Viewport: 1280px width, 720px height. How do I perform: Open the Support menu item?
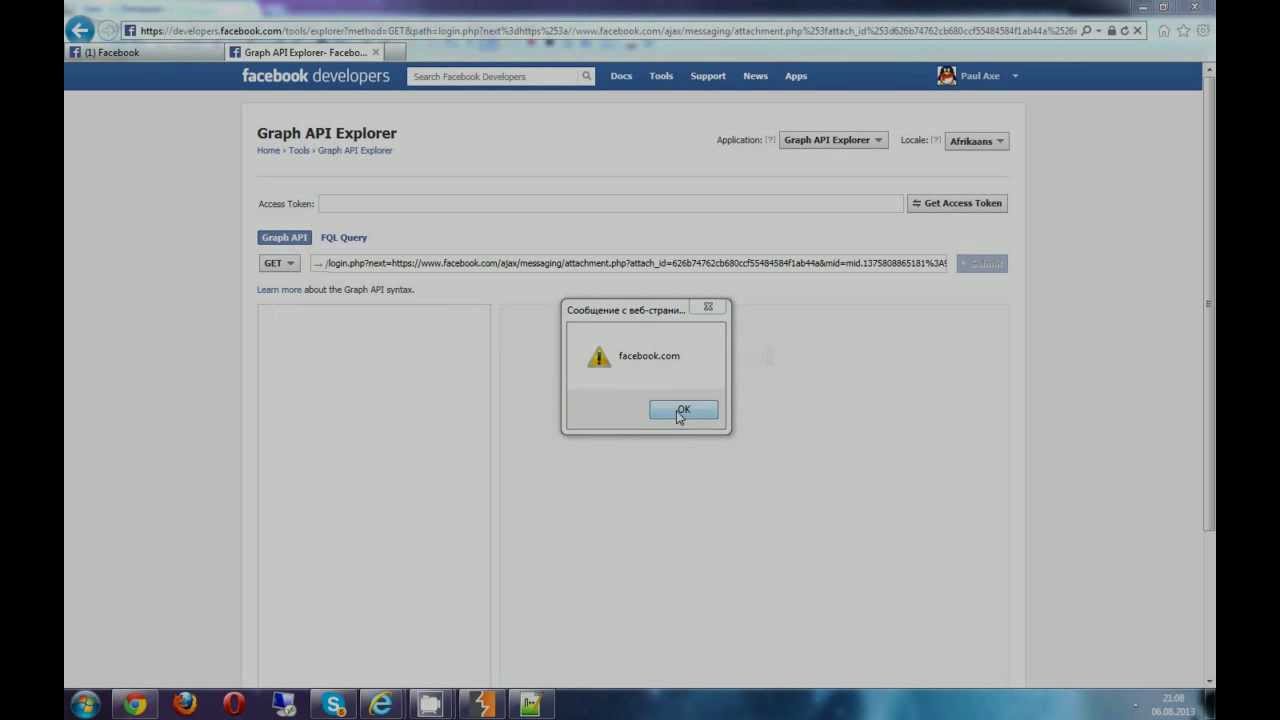pyautogui.click(x=708, y=76)
